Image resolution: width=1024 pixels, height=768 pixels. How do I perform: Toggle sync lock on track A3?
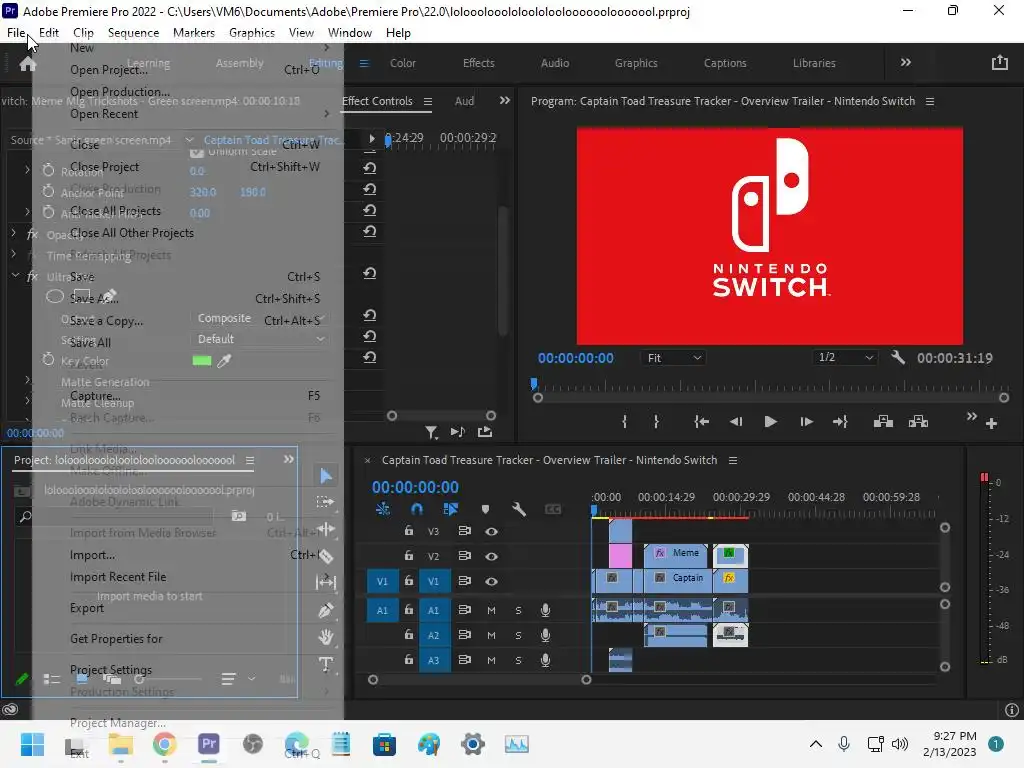click(x=464, y=660)
